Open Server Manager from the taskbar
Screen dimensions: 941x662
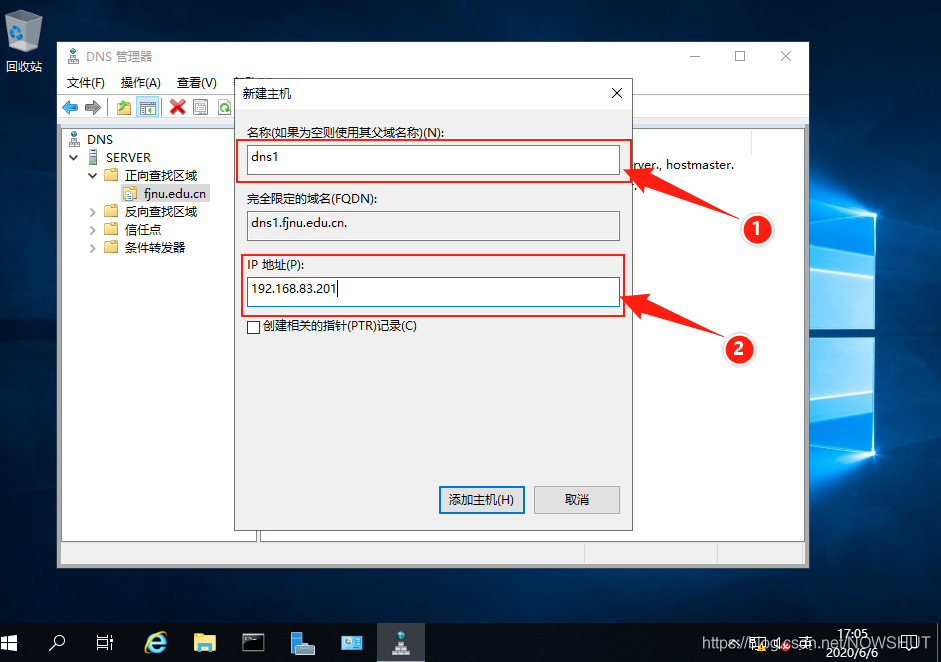(303, 642)
